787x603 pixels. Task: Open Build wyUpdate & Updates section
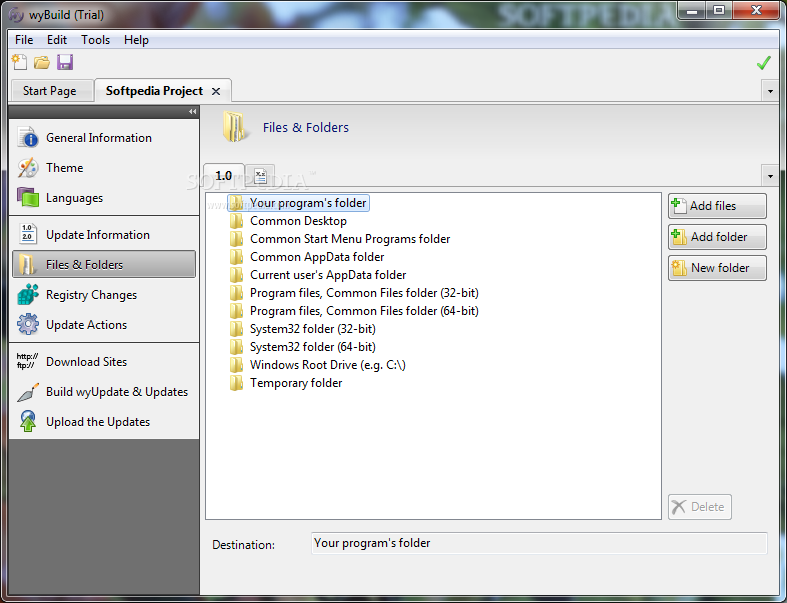click(x=104, y=392)
